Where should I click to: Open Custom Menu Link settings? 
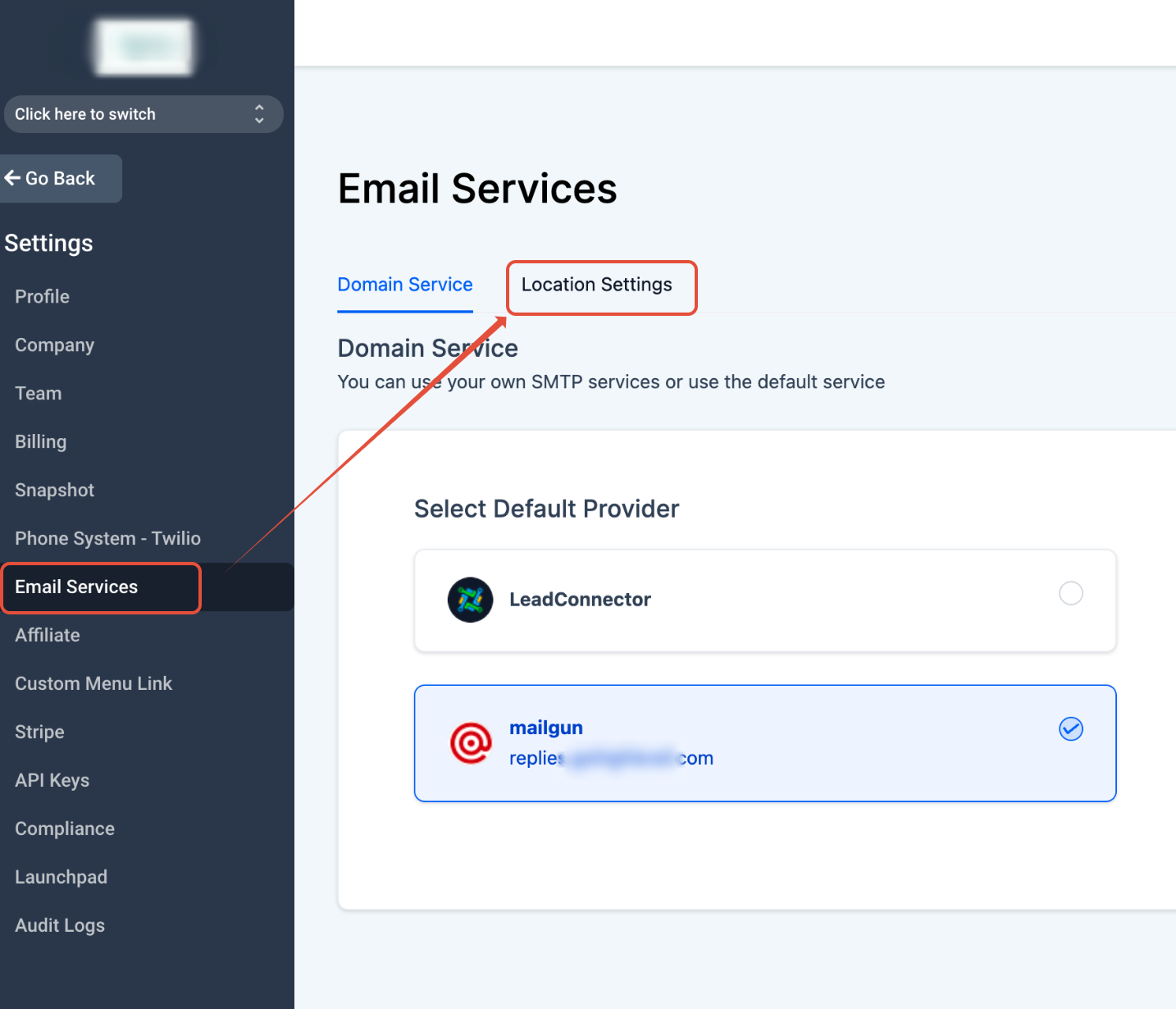93,683
